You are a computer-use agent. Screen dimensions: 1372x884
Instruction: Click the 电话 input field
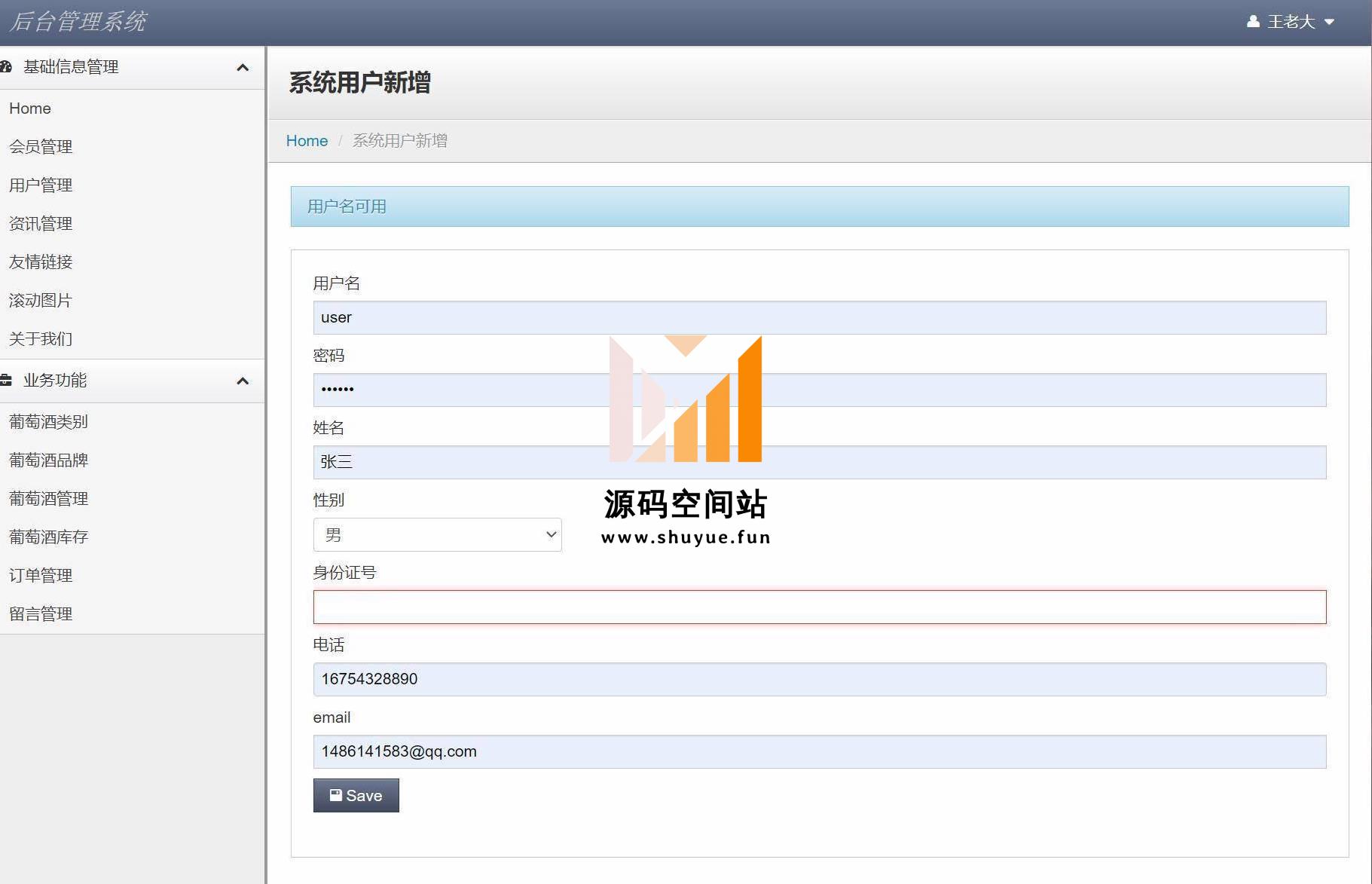click(x=820, y=680)
